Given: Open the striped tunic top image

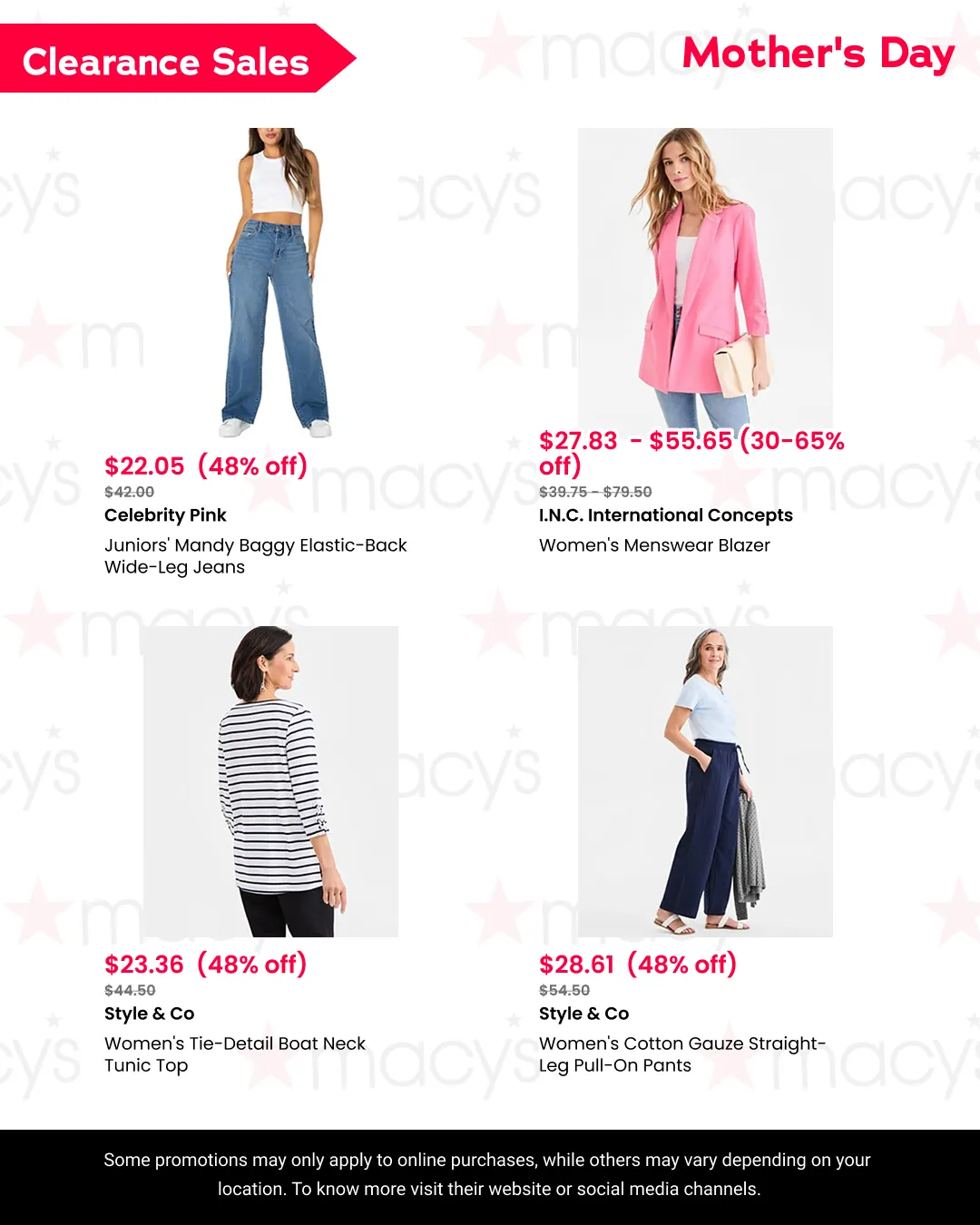Looking at the screenshot, I should coord(270,781).
